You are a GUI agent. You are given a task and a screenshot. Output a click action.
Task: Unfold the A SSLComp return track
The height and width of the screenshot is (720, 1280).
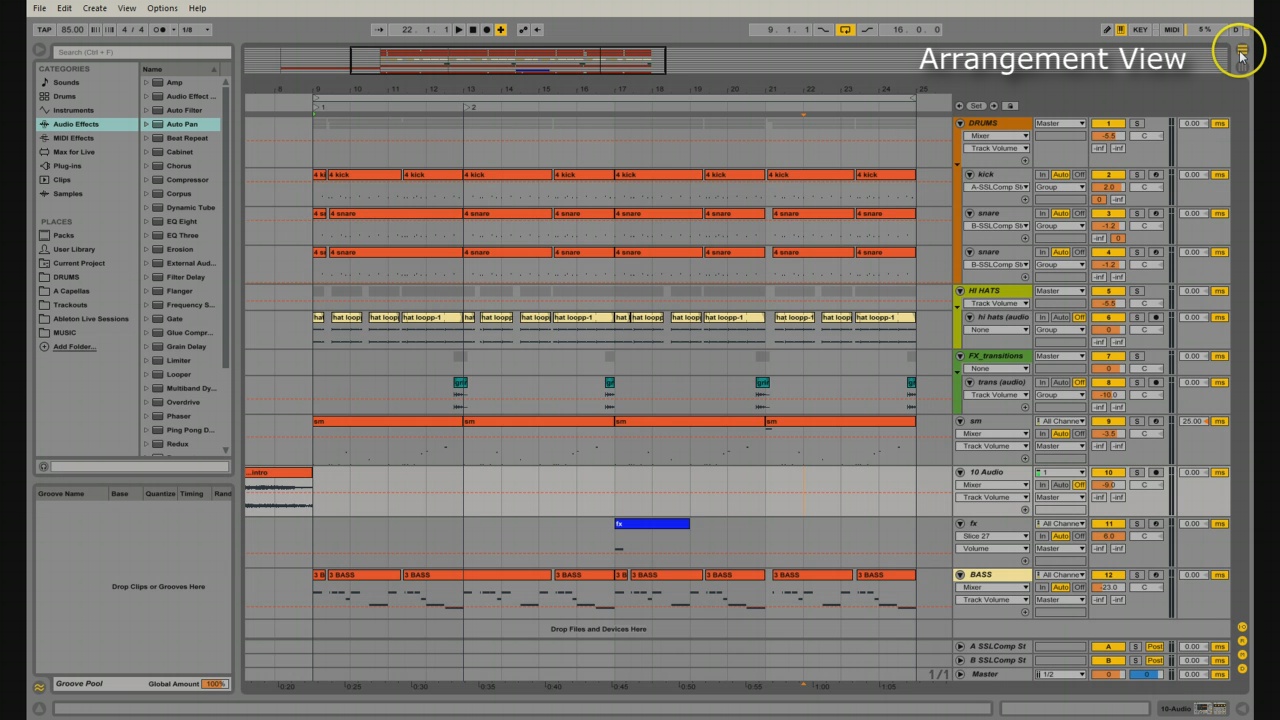pyautogui.click(x=960, y=647)
